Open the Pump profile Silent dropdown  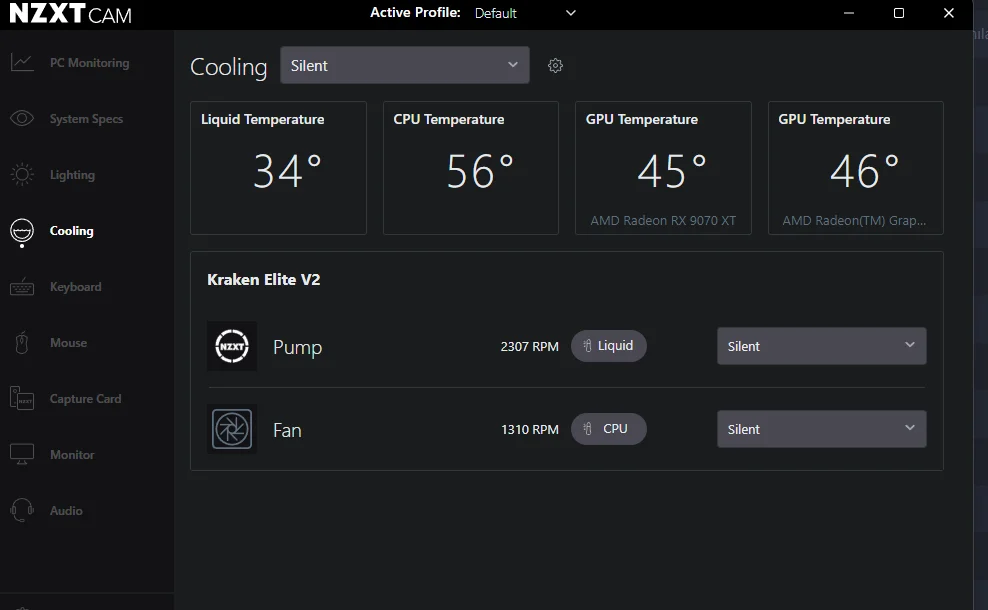click(x=822, y=346)
